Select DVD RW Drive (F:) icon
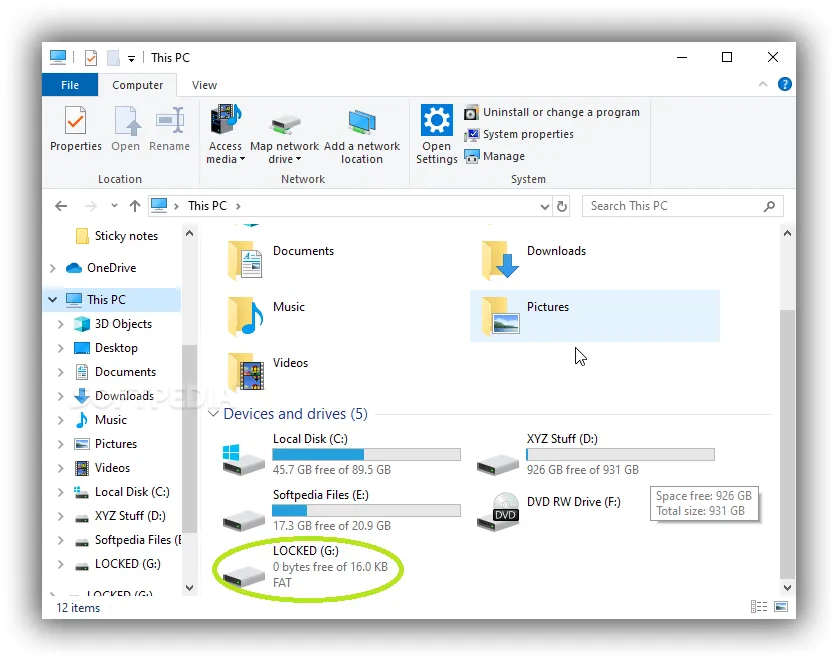The image size is (838, 661). click(x=498, y=511)
